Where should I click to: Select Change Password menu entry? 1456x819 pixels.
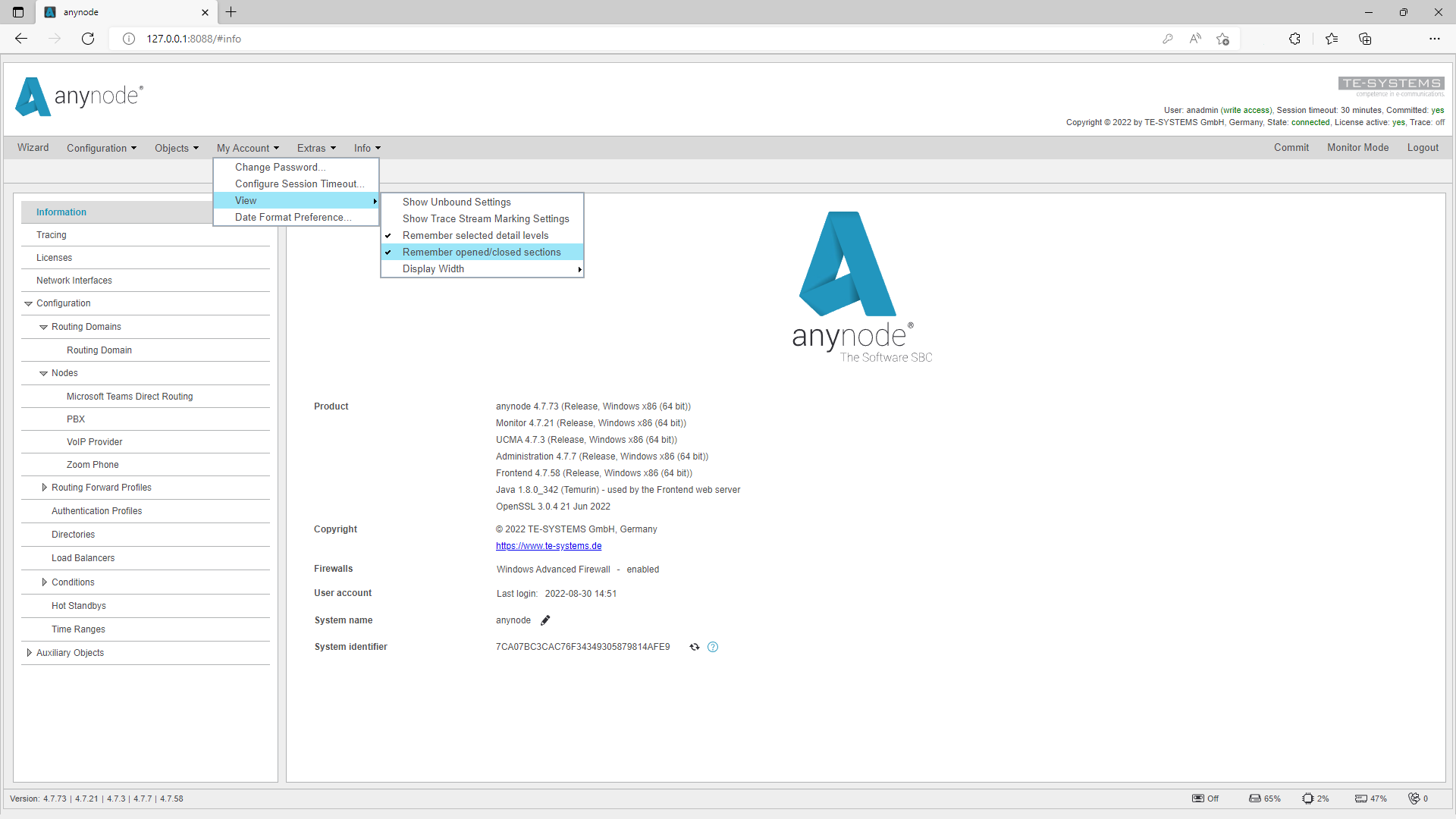pyautogui.click(x=296, y=168)
